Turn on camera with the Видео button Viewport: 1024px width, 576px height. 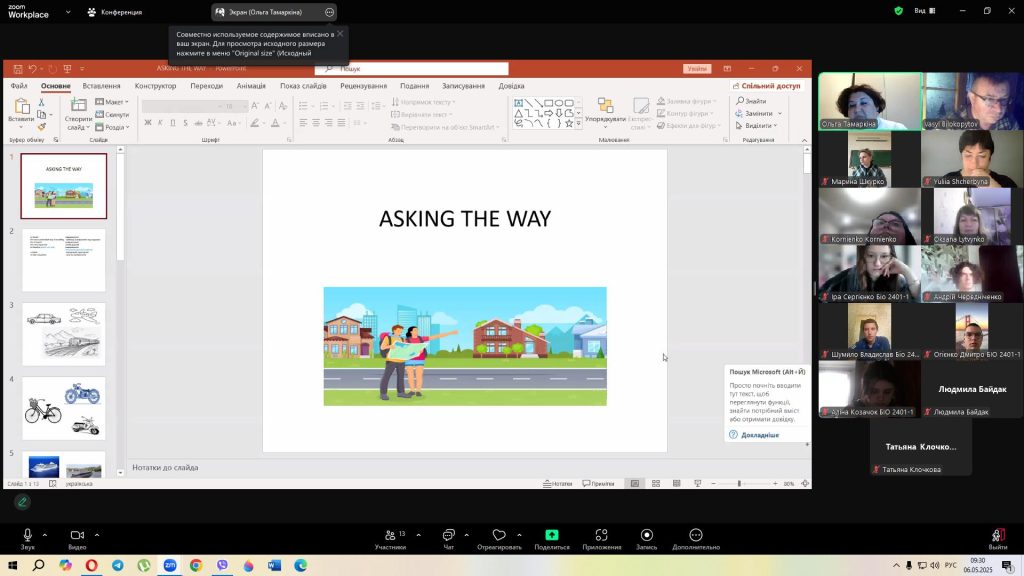pos(77,535)
